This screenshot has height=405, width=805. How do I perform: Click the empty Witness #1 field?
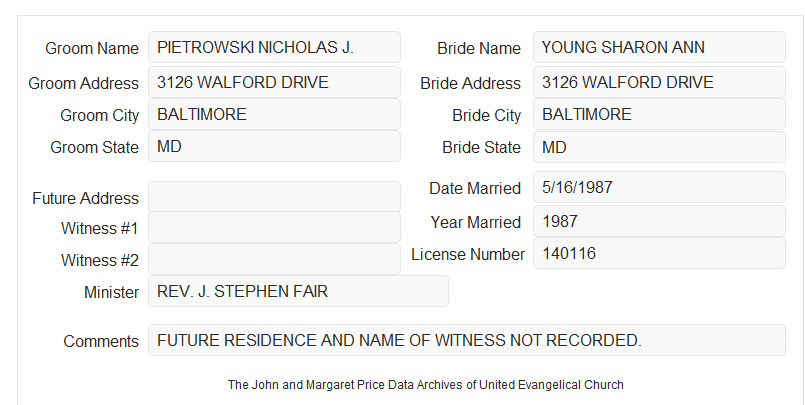tap(274, 227)
